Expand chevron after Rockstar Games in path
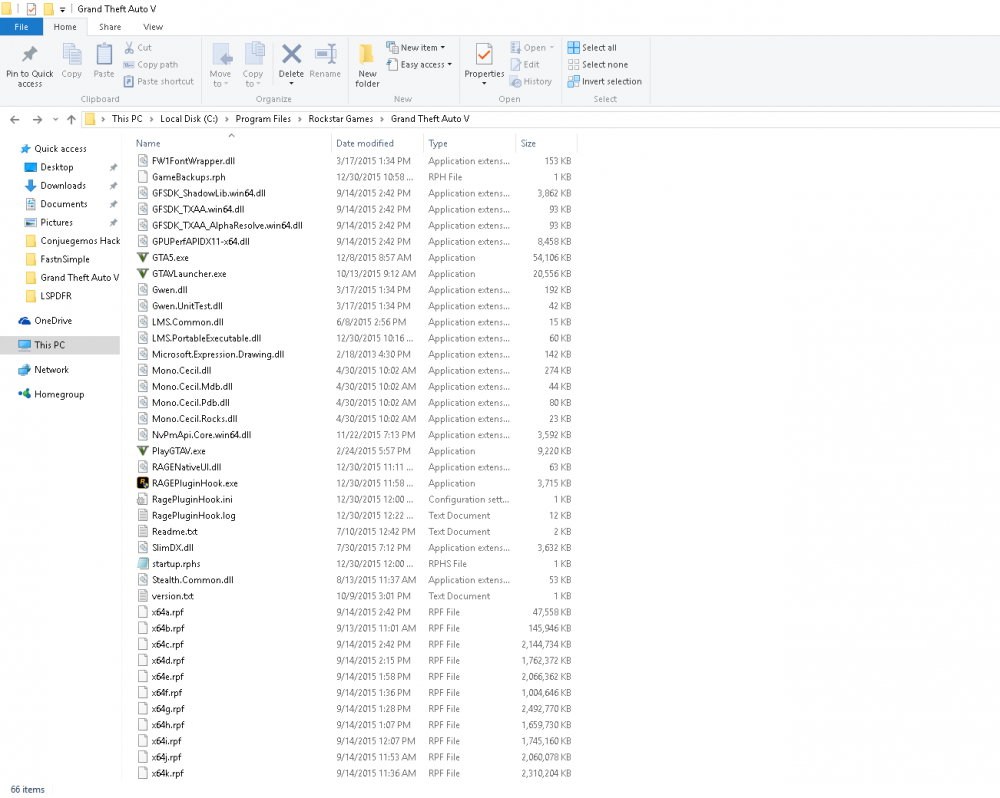This screenshot has width=1000, height=798. click(x=382, y=119)
